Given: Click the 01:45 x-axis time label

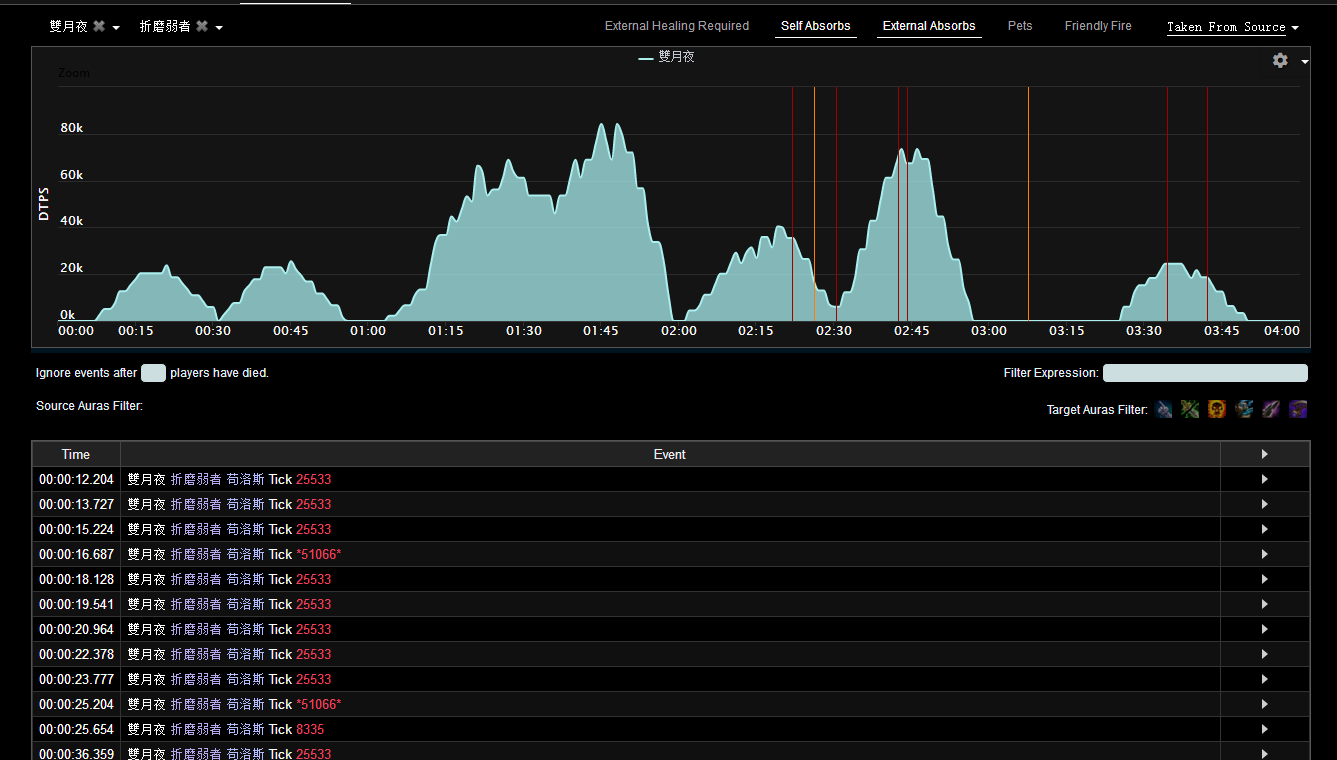Looking at the screenshot, I should click(x=601, y=331).
